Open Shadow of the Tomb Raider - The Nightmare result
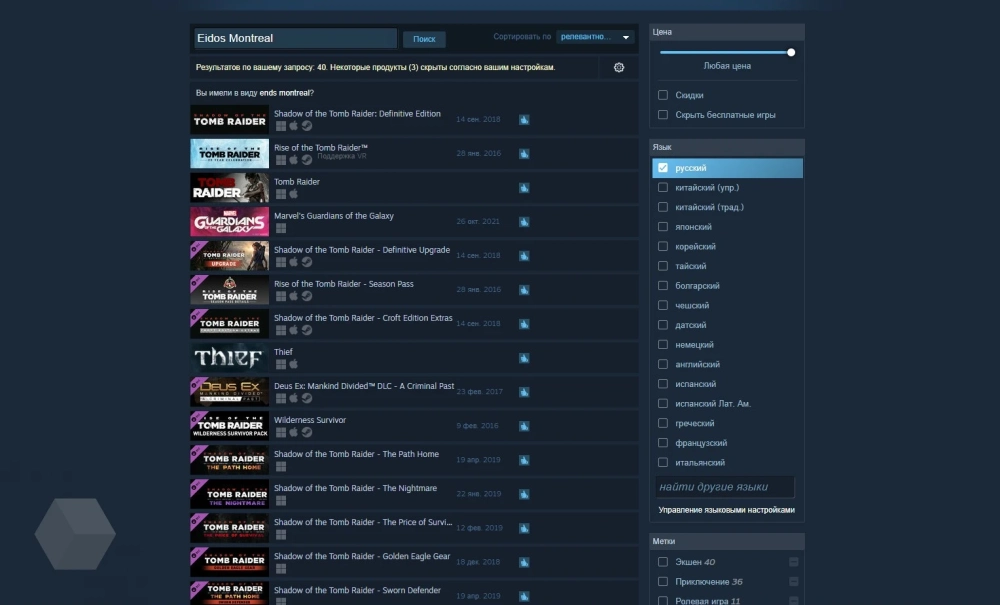Screen dimensions: 1000x605 [355, 488]
